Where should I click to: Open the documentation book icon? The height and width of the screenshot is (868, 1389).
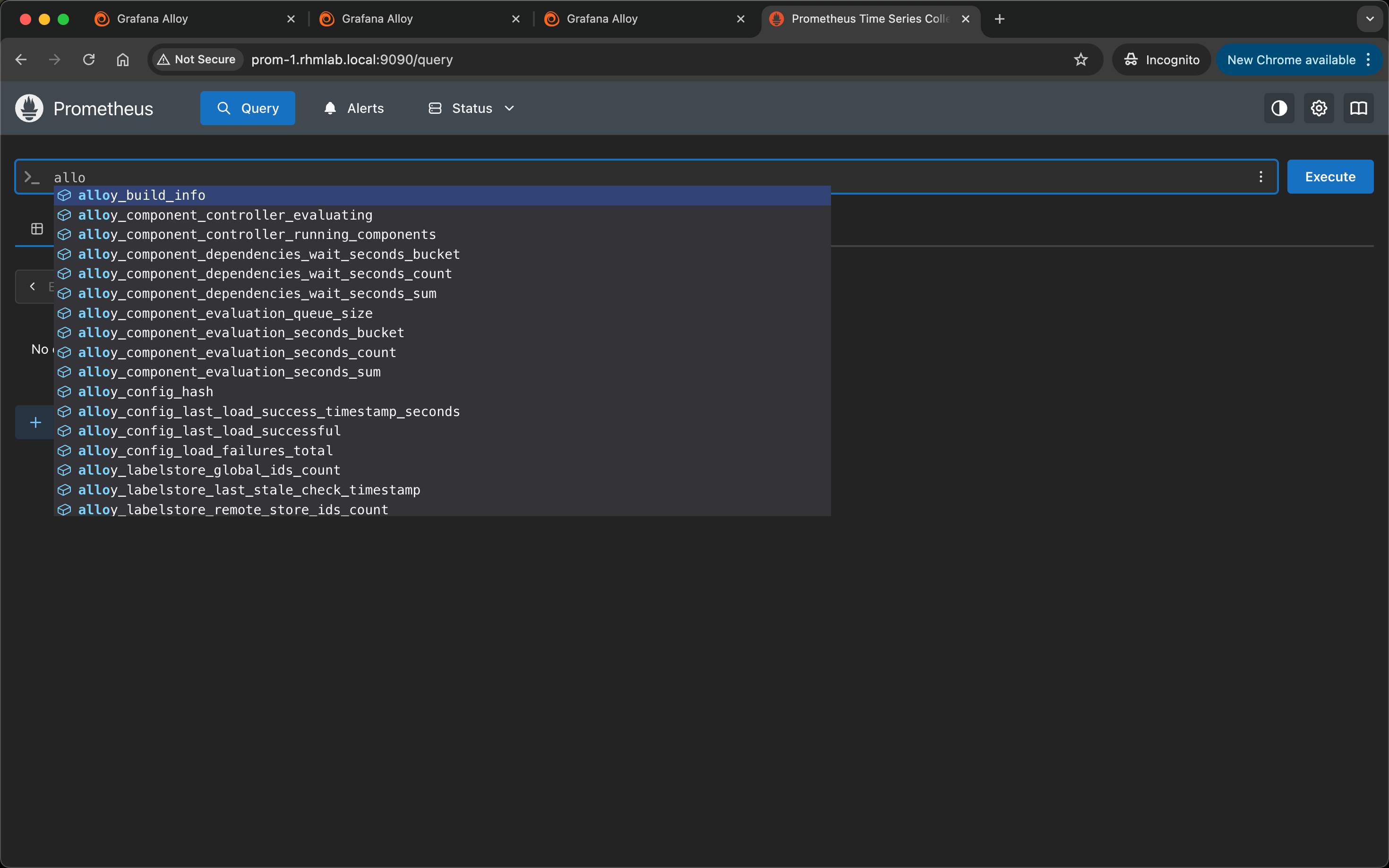coord(1358,108)
